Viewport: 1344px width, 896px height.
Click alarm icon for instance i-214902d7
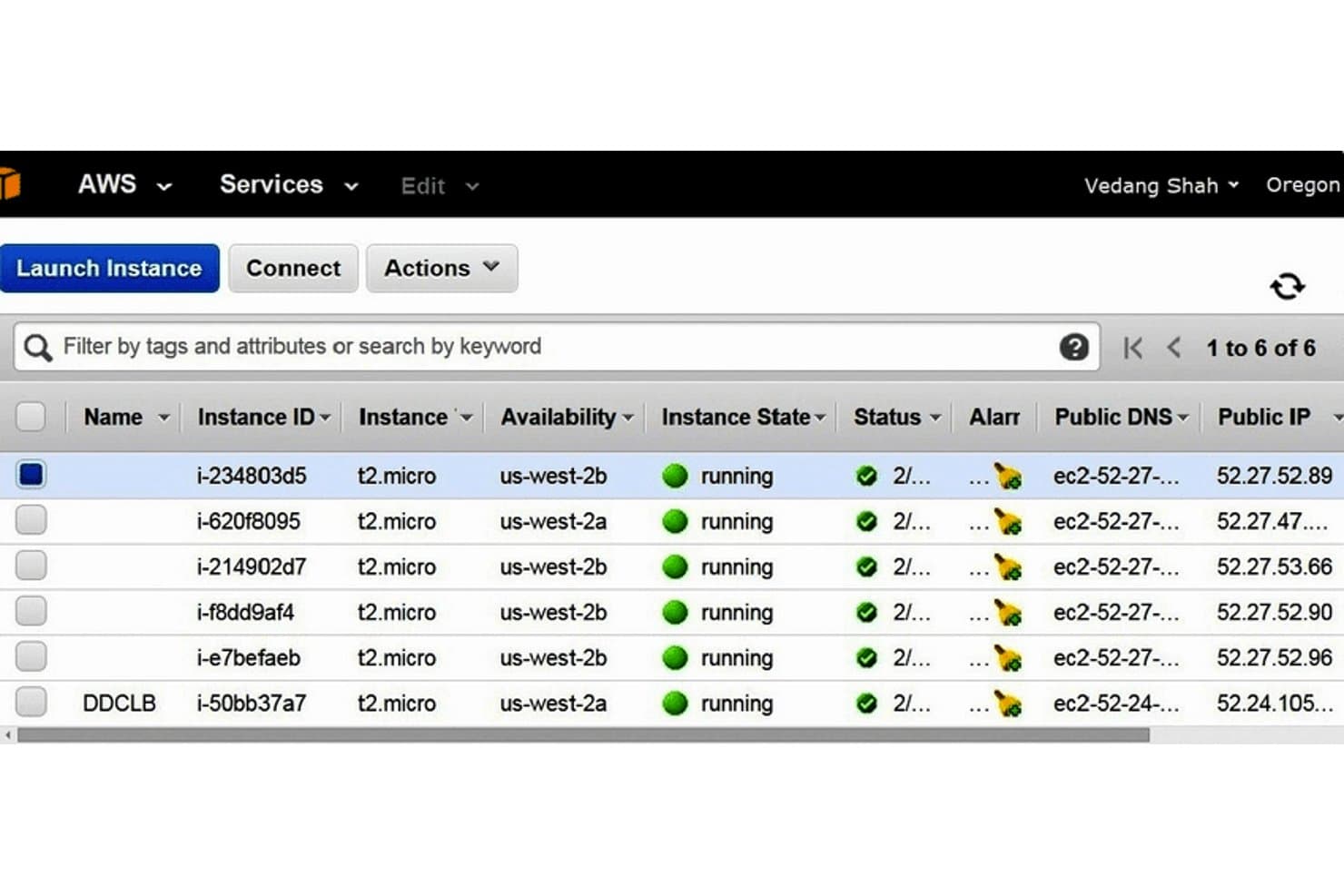point(1007,566)
